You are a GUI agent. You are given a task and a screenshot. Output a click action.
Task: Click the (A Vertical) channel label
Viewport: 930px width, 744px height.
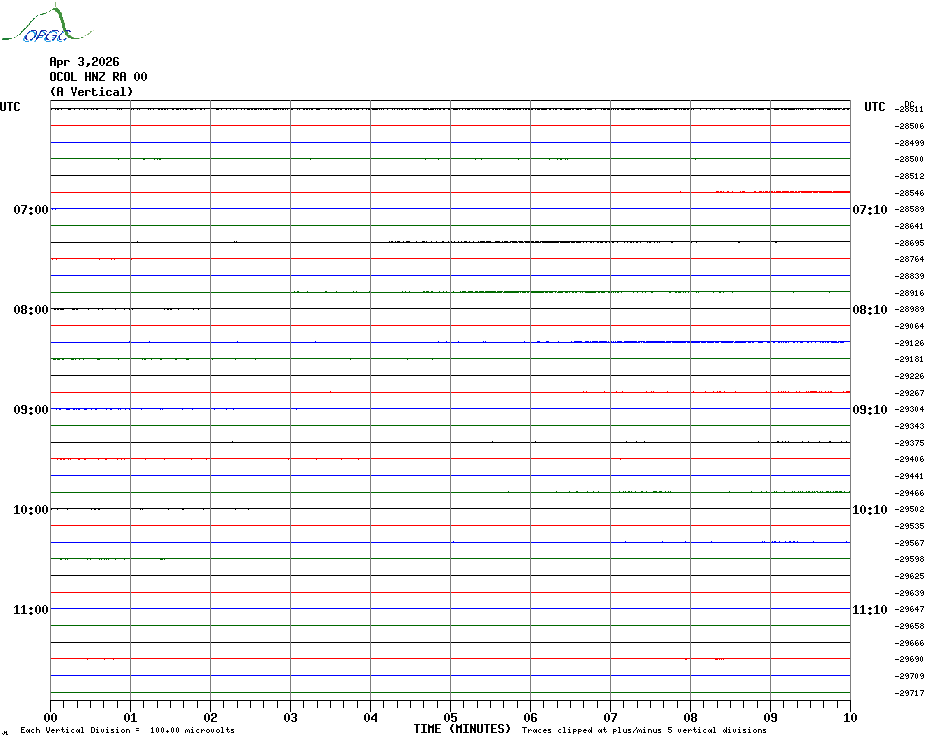[x=91, y=92]
